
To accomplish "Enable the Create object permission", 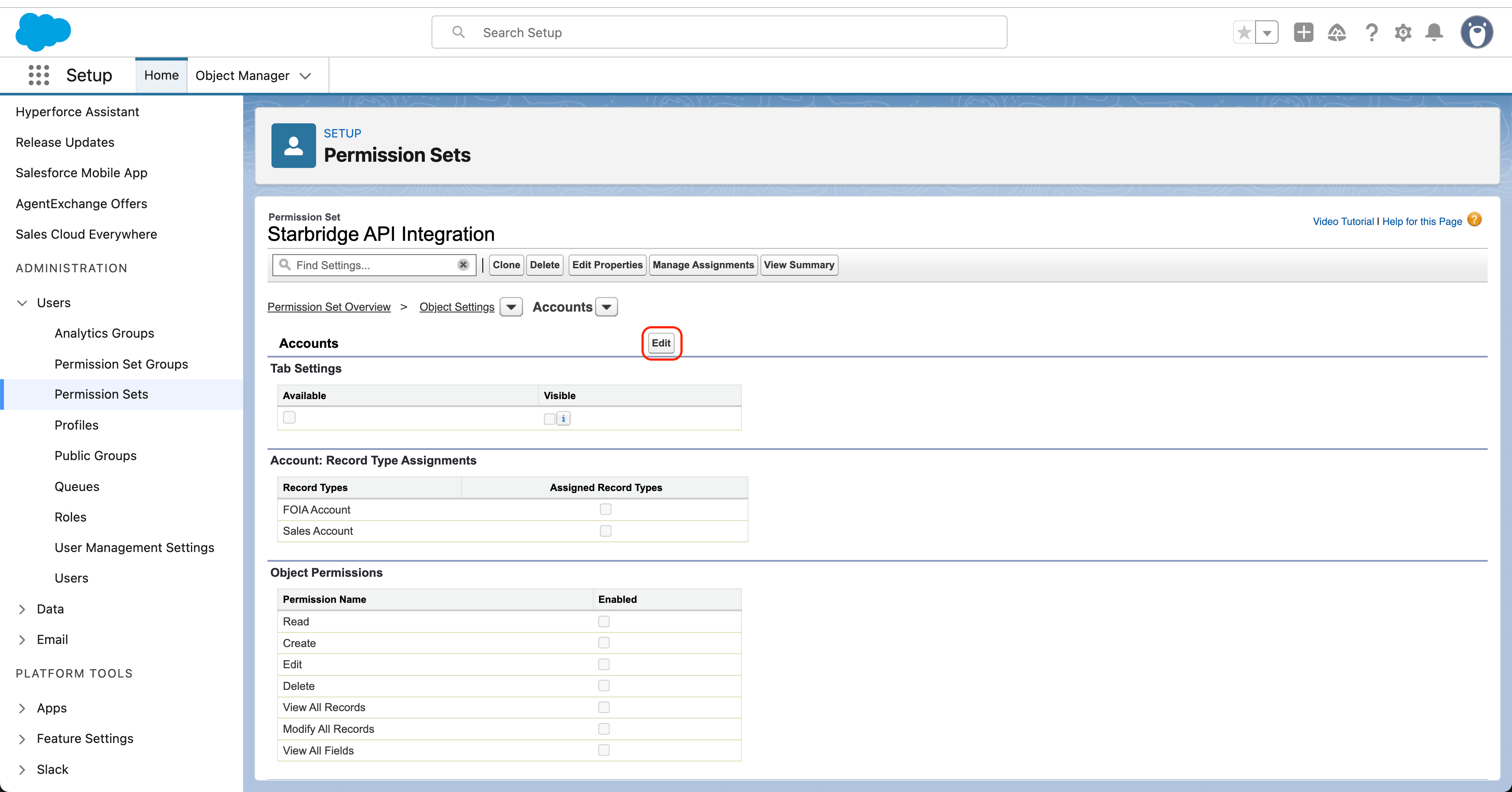I will [603, 643].
